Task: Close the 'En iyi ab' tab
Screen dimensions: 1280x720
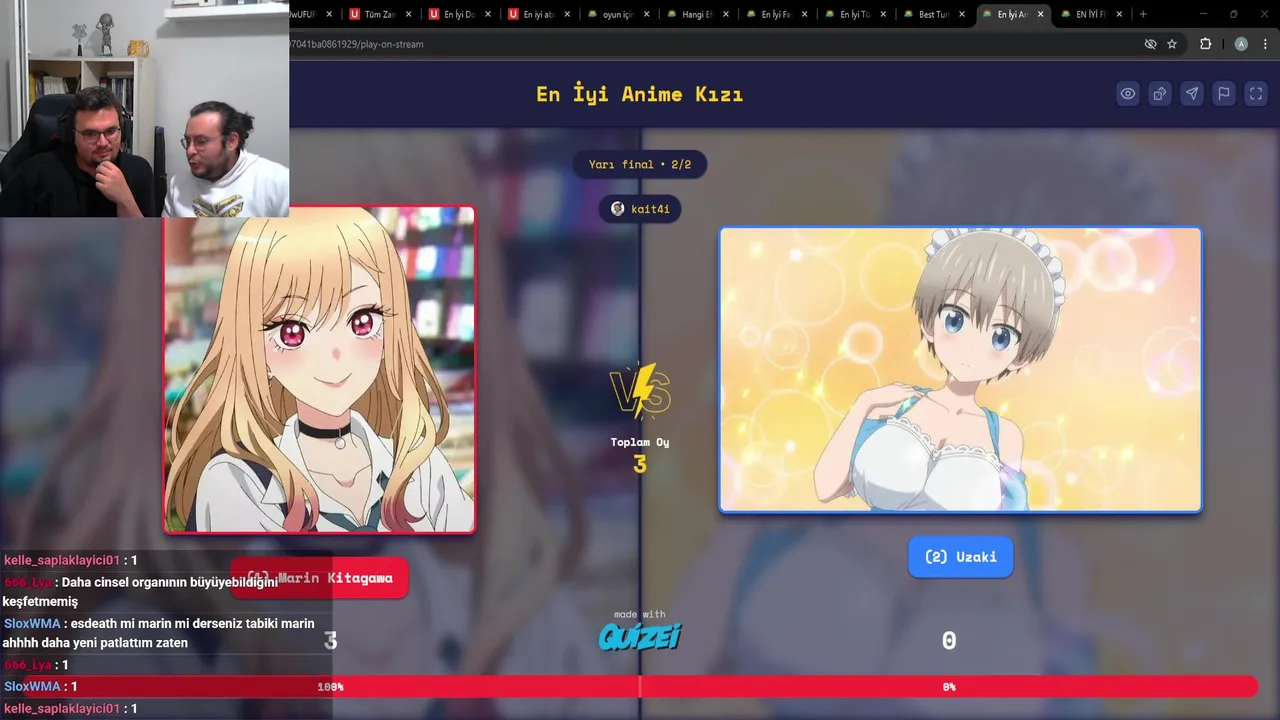Action: click(x=567, y=14)
